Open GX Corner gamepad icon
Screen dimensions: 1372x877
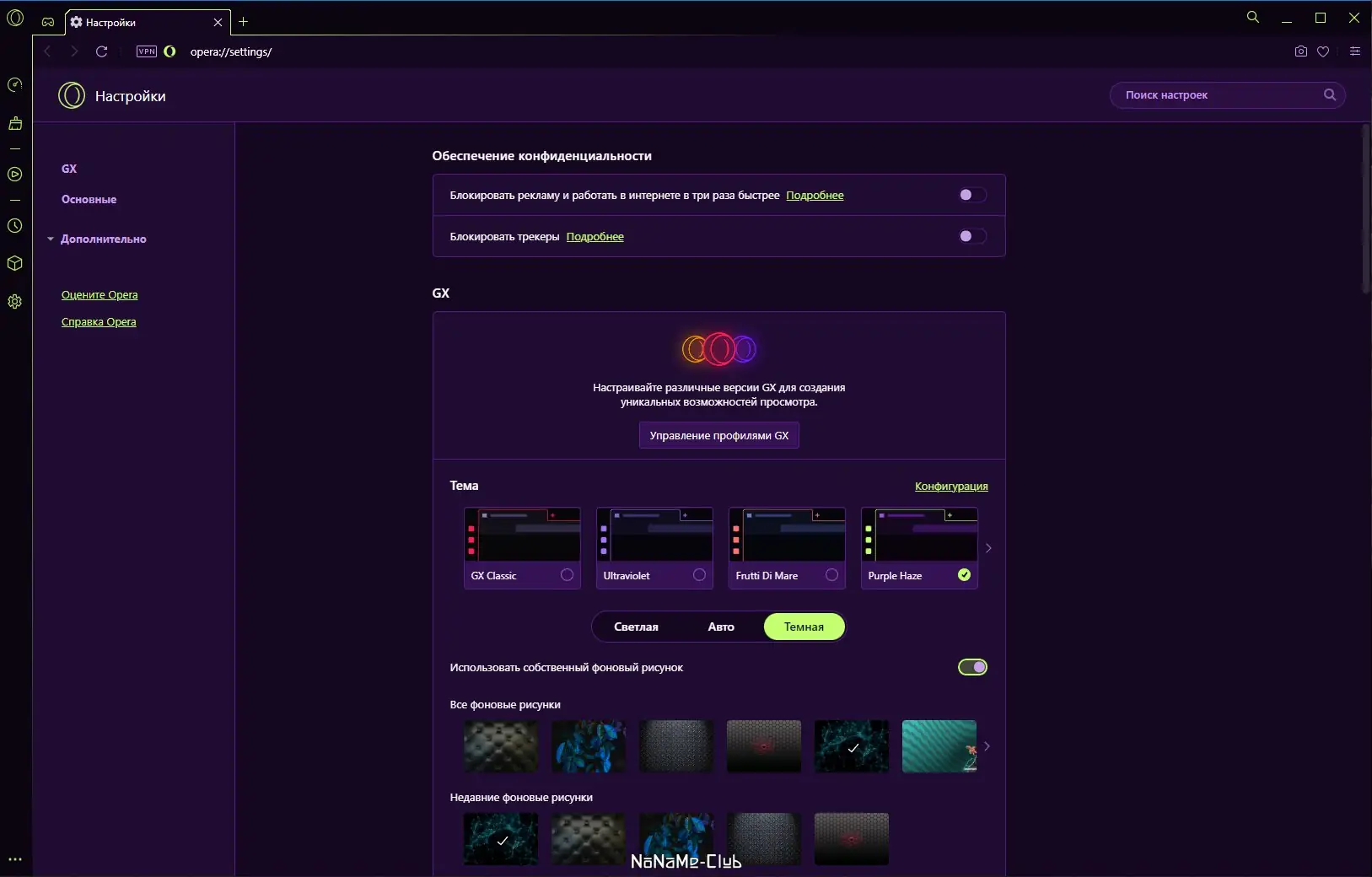(x=48, y=22)
